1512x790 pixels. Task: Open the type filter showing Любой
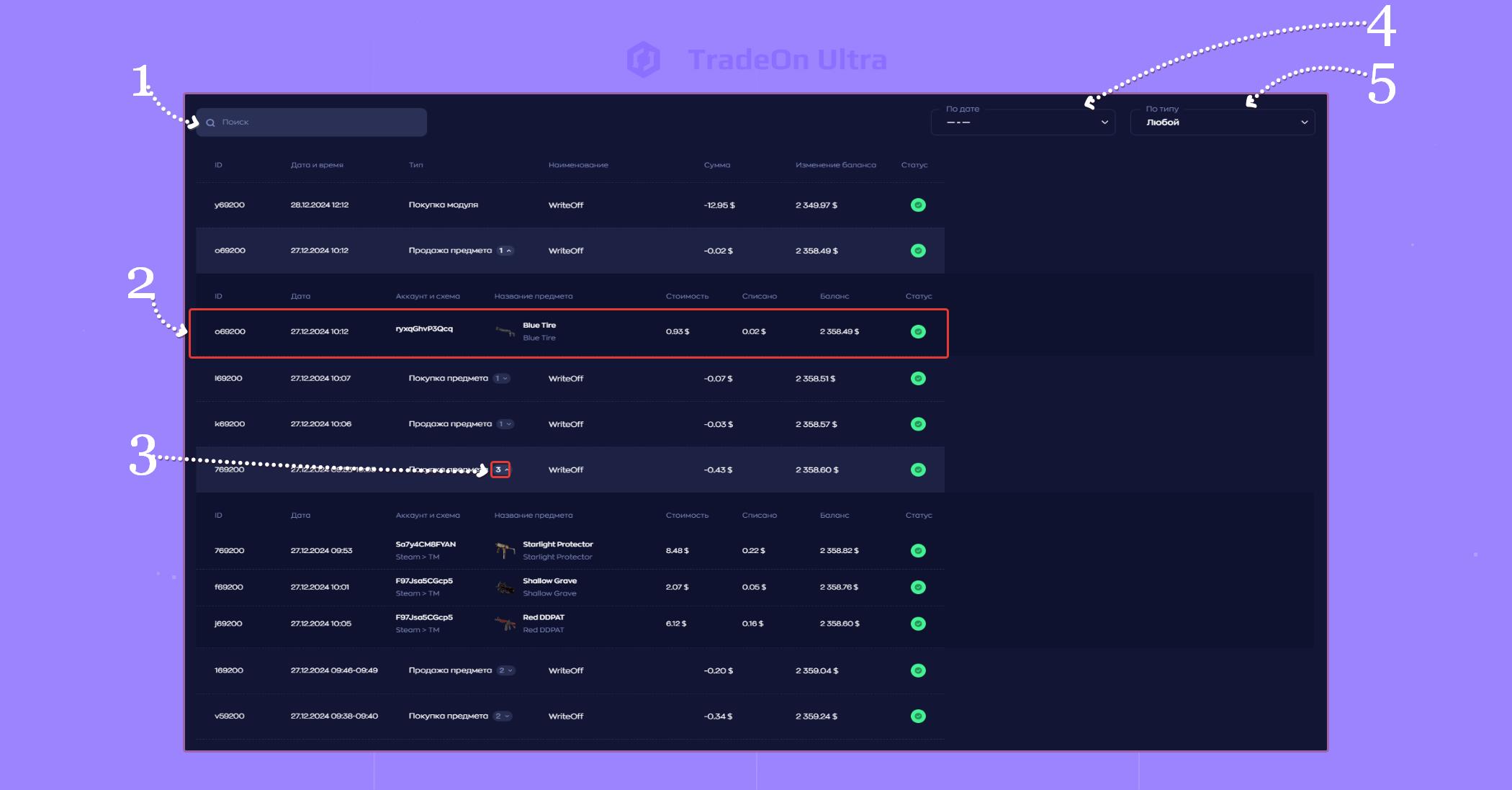tap(1223, 122)
